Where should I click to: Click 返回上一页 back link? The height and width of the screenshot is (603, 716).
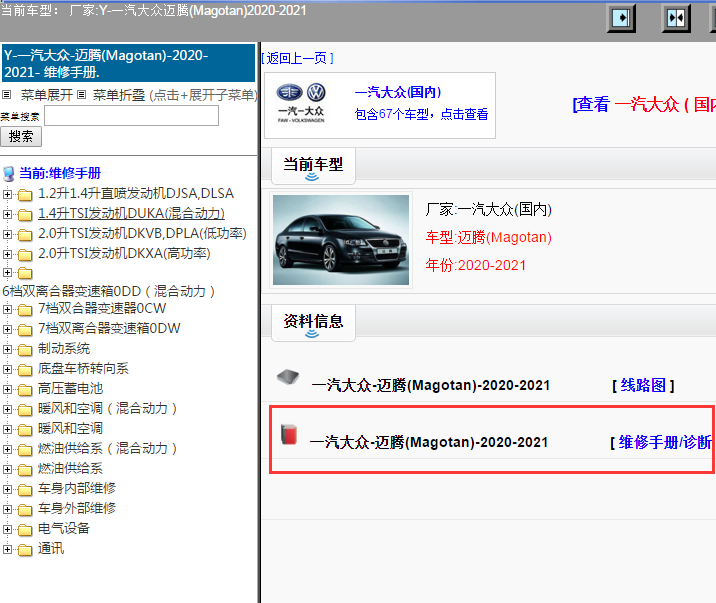[297, 58]
